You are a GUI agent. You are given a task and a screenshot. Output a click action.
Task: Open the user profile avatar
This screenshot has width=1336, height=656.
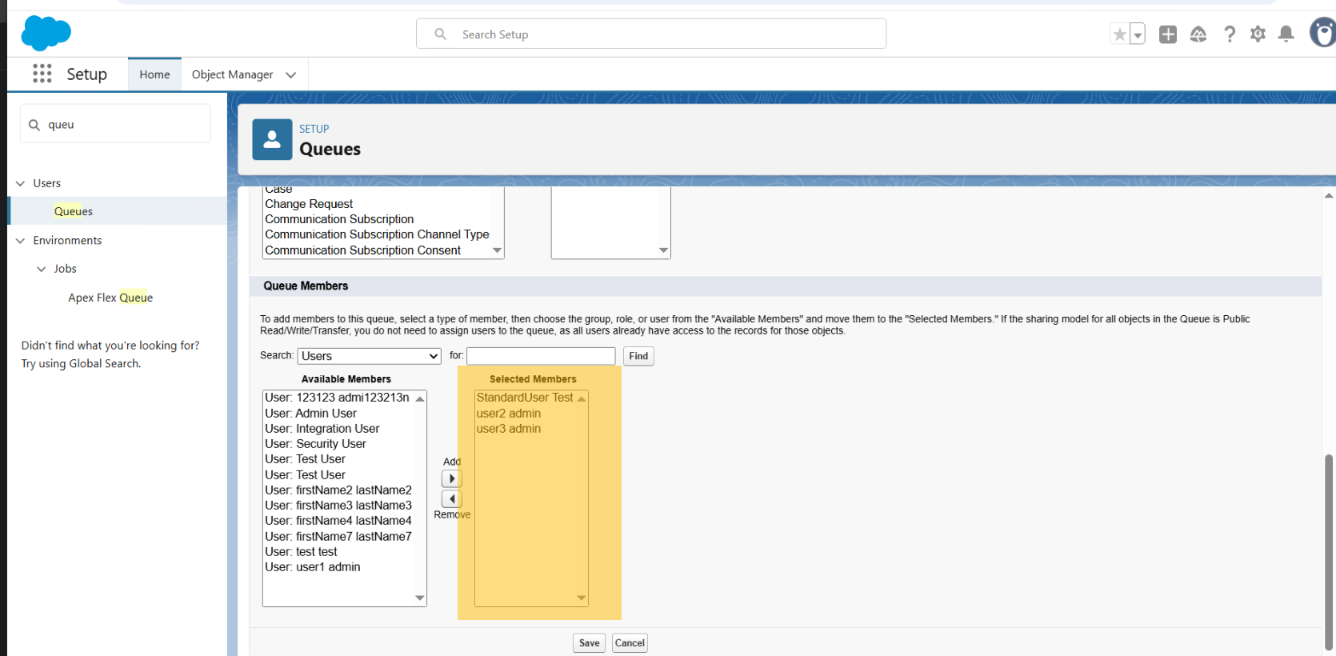[x=1322, y=35]
